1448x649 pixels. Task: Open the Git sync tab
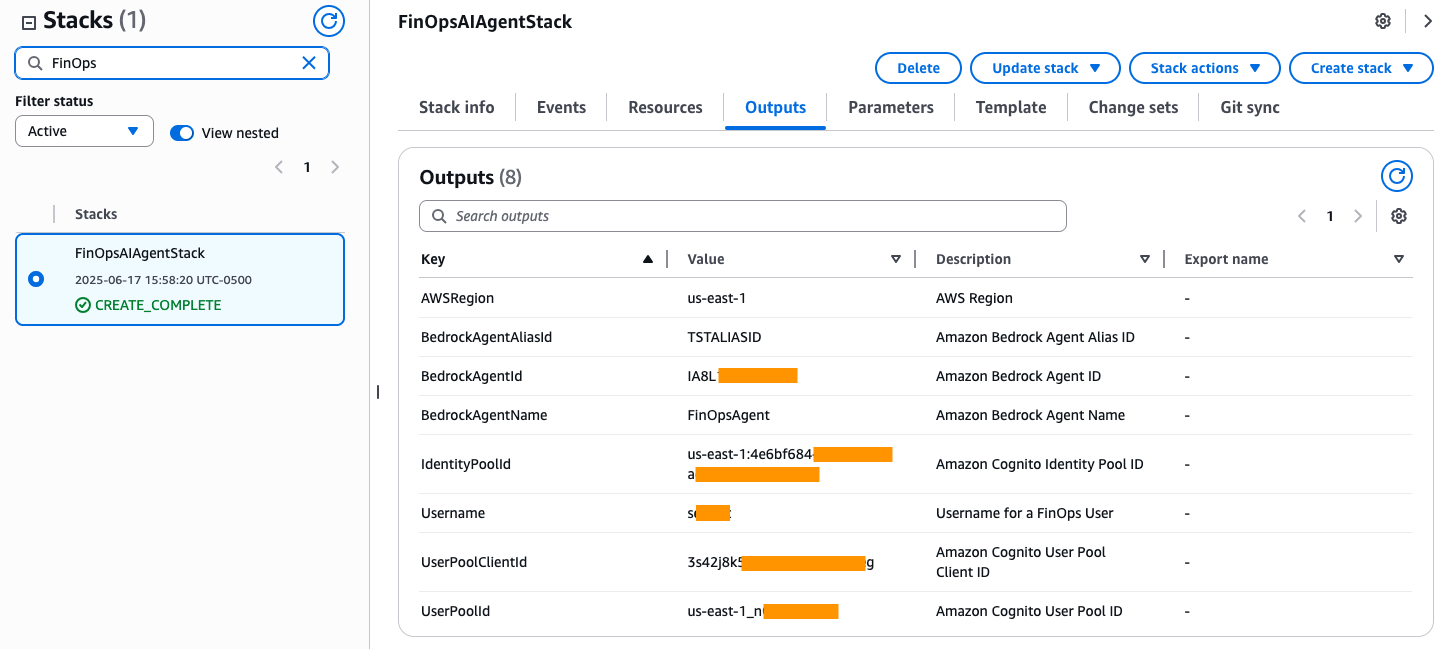pos(1250,107)
